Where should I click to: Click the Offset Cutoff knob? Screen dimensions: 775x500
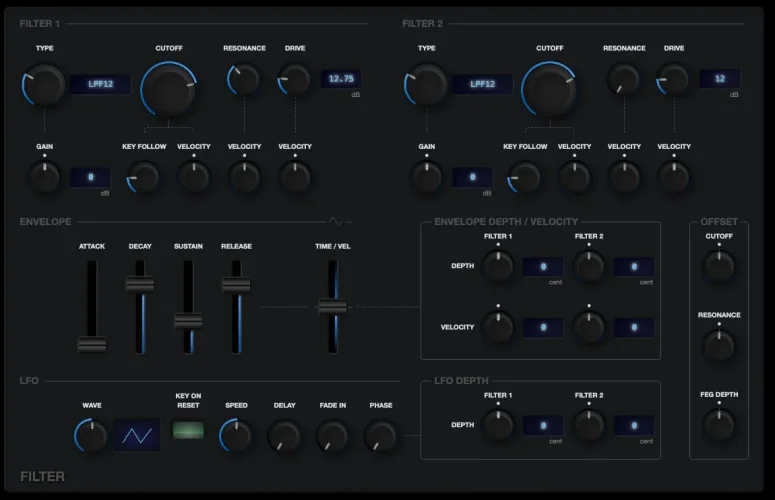(718, 265)
